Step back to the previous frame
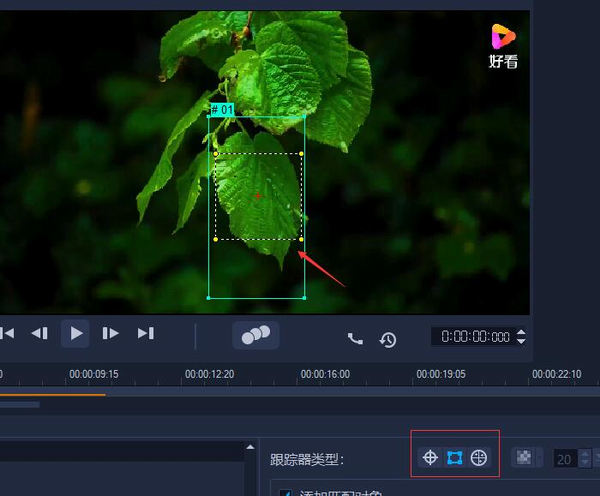 point(40,333)
